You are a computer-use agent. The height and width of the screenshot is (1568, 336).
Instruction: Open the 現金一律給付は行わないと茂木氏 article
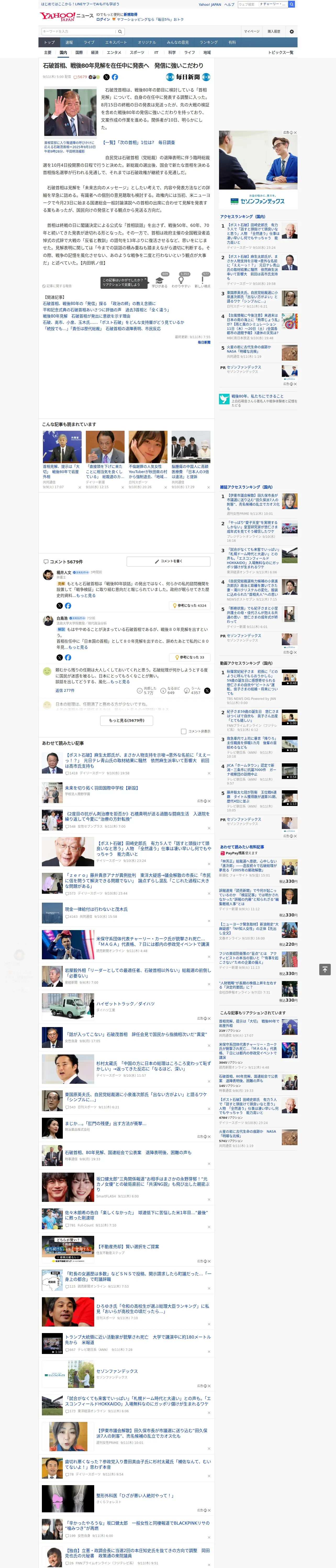click(x=96, y=909)
